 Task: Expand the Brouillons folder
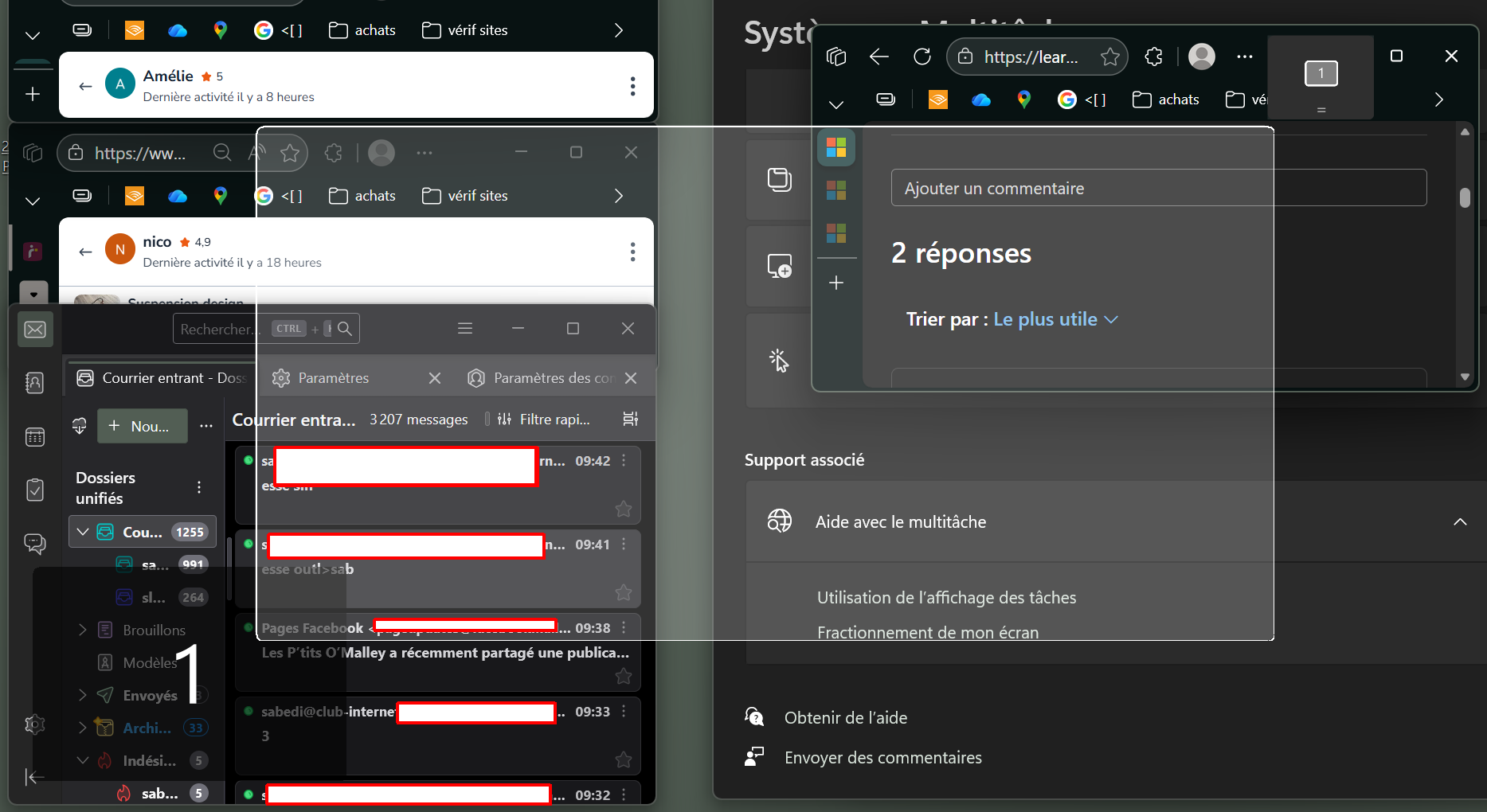tap(82, 630)
